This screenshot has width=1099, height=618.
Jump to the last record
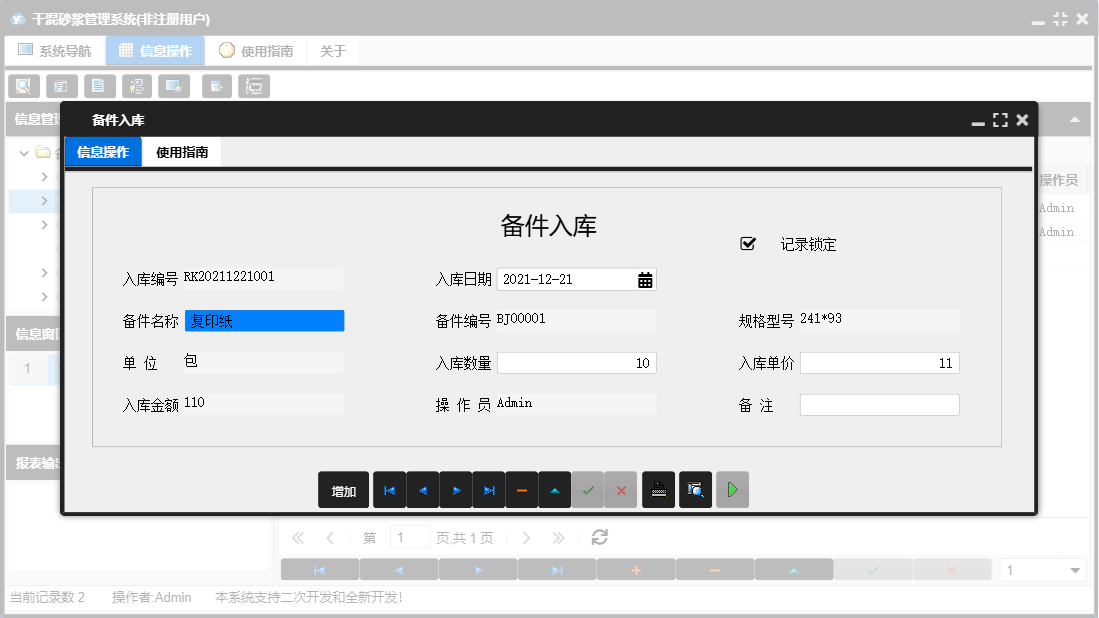tap(490, 490)
